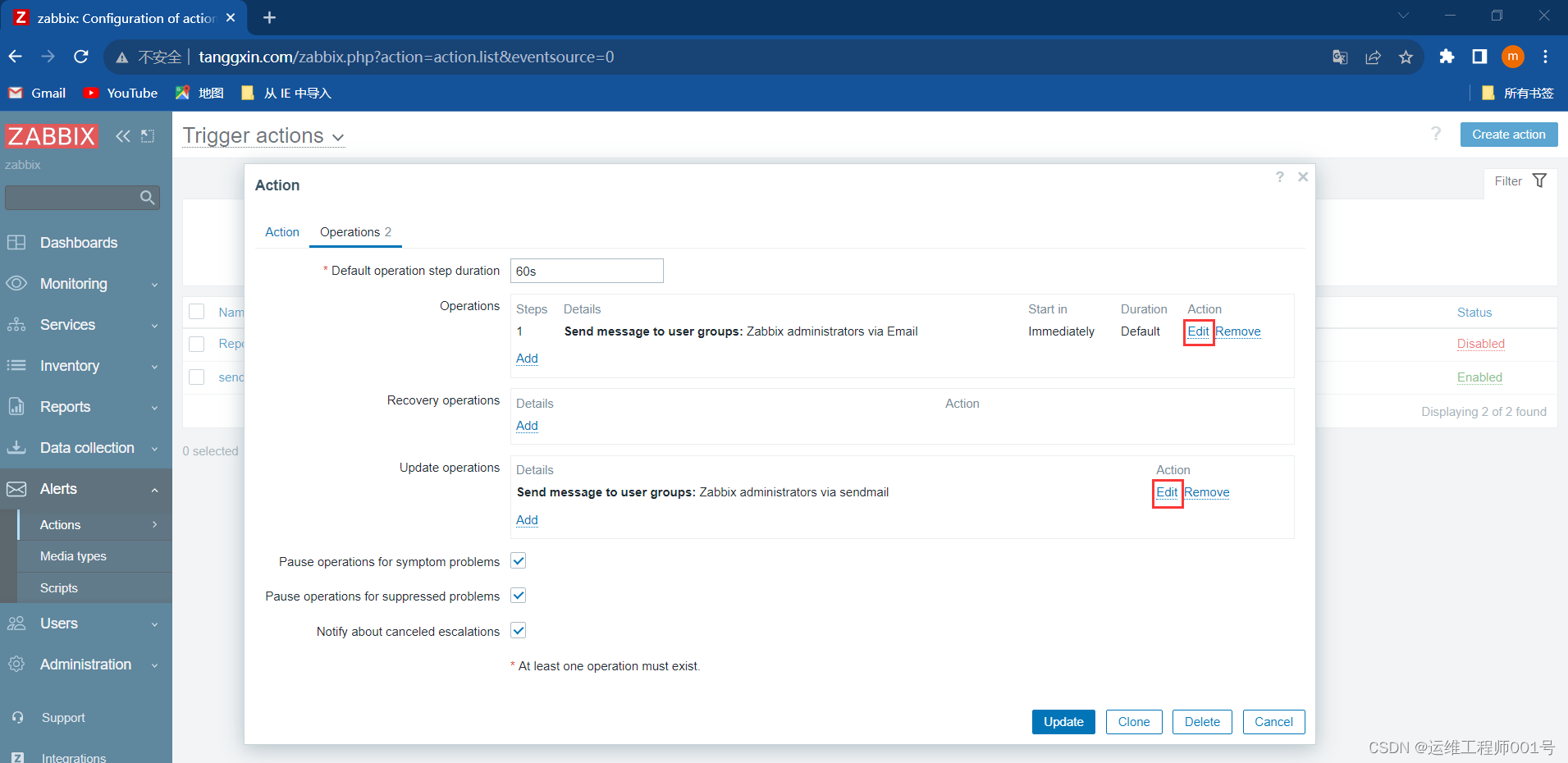Collapse the Alerts menu
The height and width of the screenshot is (763, 1568).
(155, 490)
